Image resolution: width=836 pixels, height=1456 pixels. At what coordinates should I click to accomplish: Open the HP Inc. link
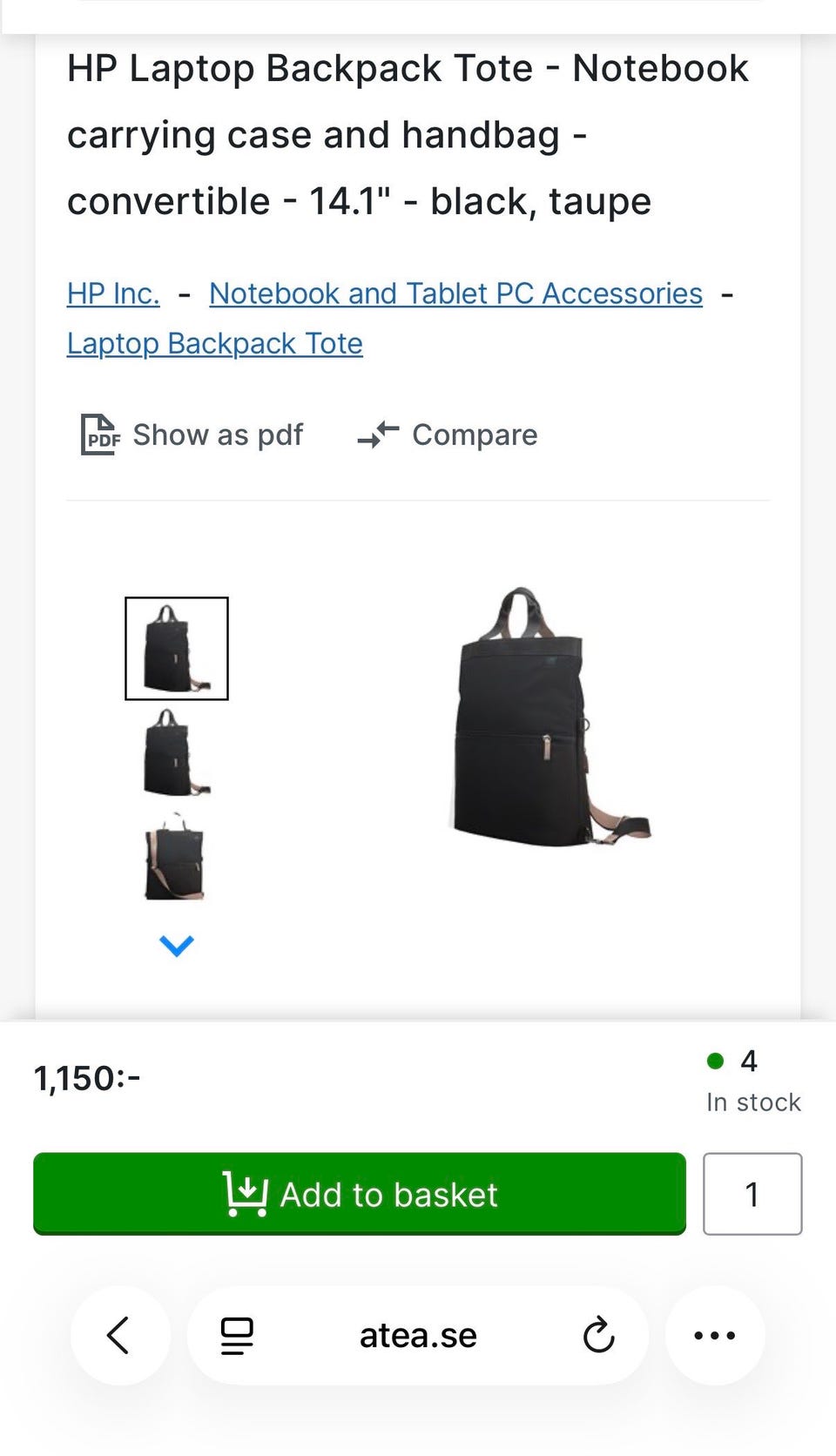click(113, 293)
